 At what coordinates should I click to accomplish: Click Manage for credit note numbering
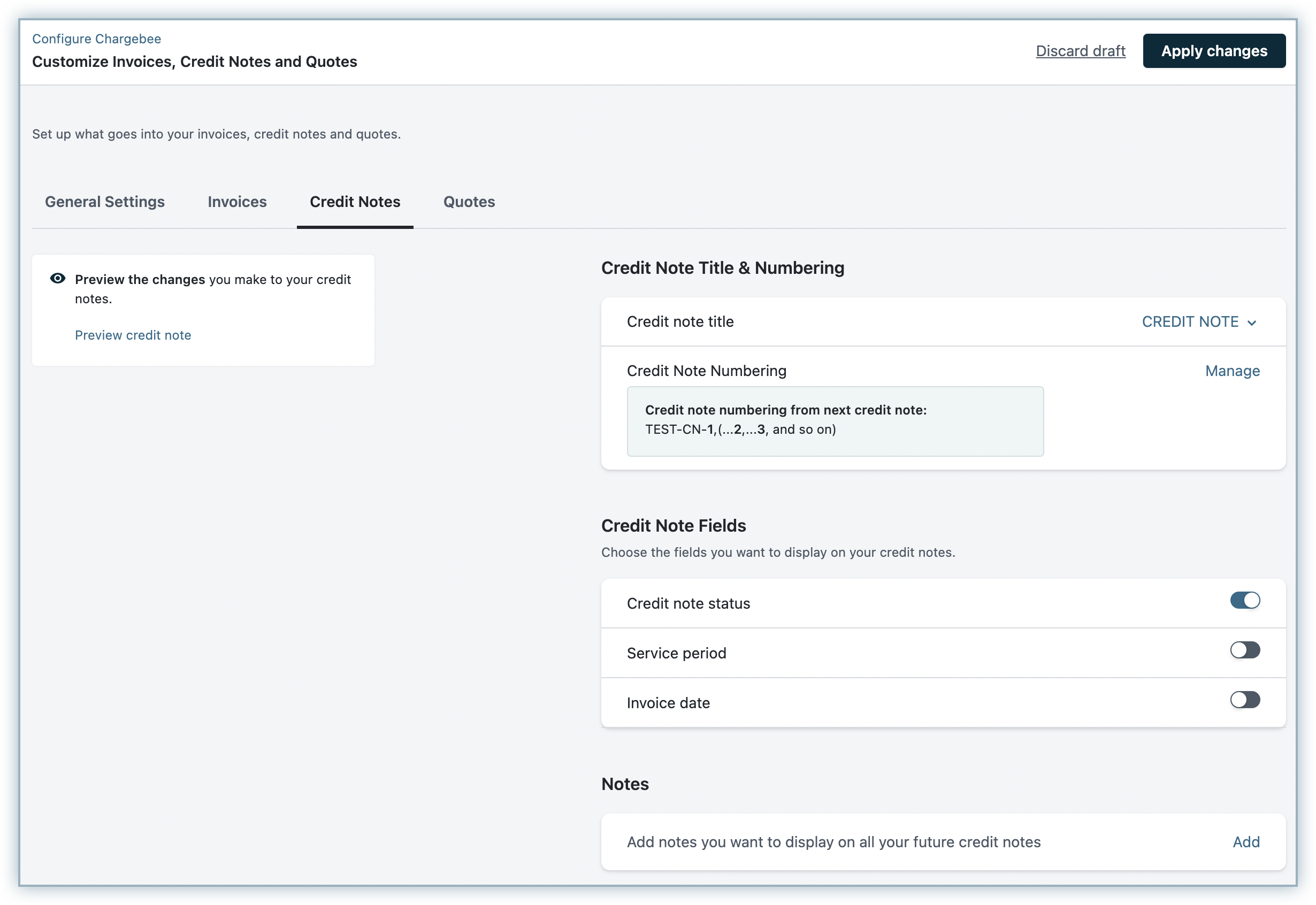pos(1232,371)
